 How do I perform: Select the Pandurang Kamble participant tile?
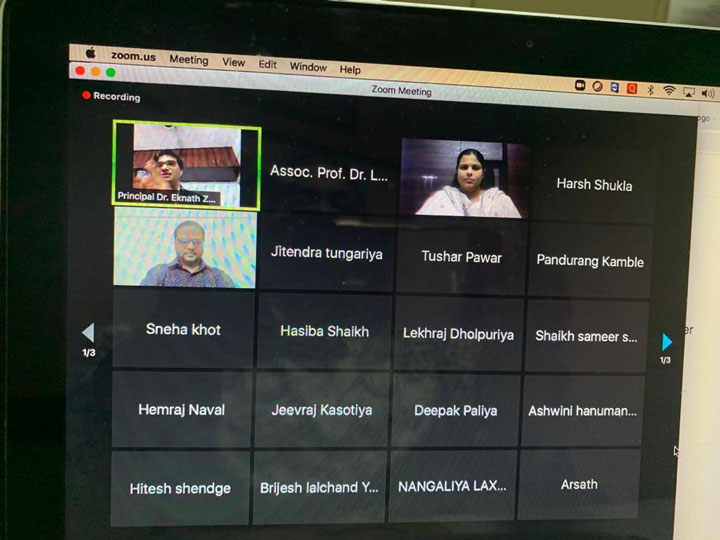pyautogui.click(x=590, y=261)
